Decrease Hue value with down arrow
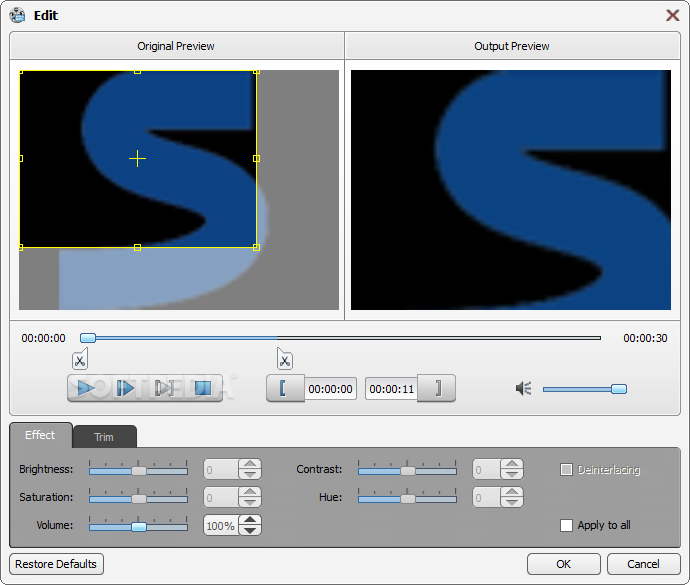 [x=512, y=502]
